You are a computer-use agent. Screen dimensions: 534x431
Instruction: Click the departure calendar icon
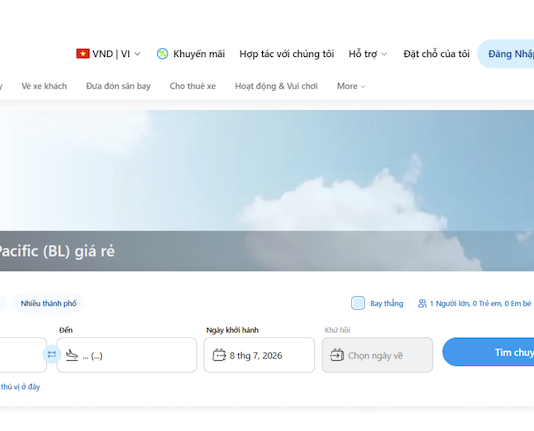[x=219, y=355]
